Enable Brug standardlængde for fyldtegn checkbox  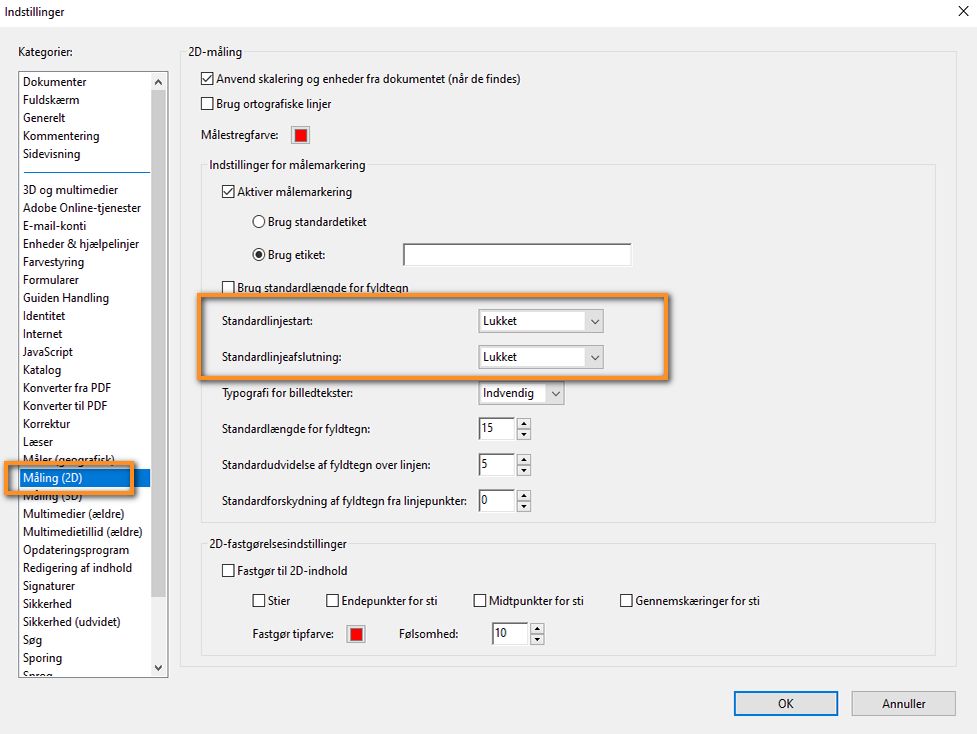click(228, 287)
